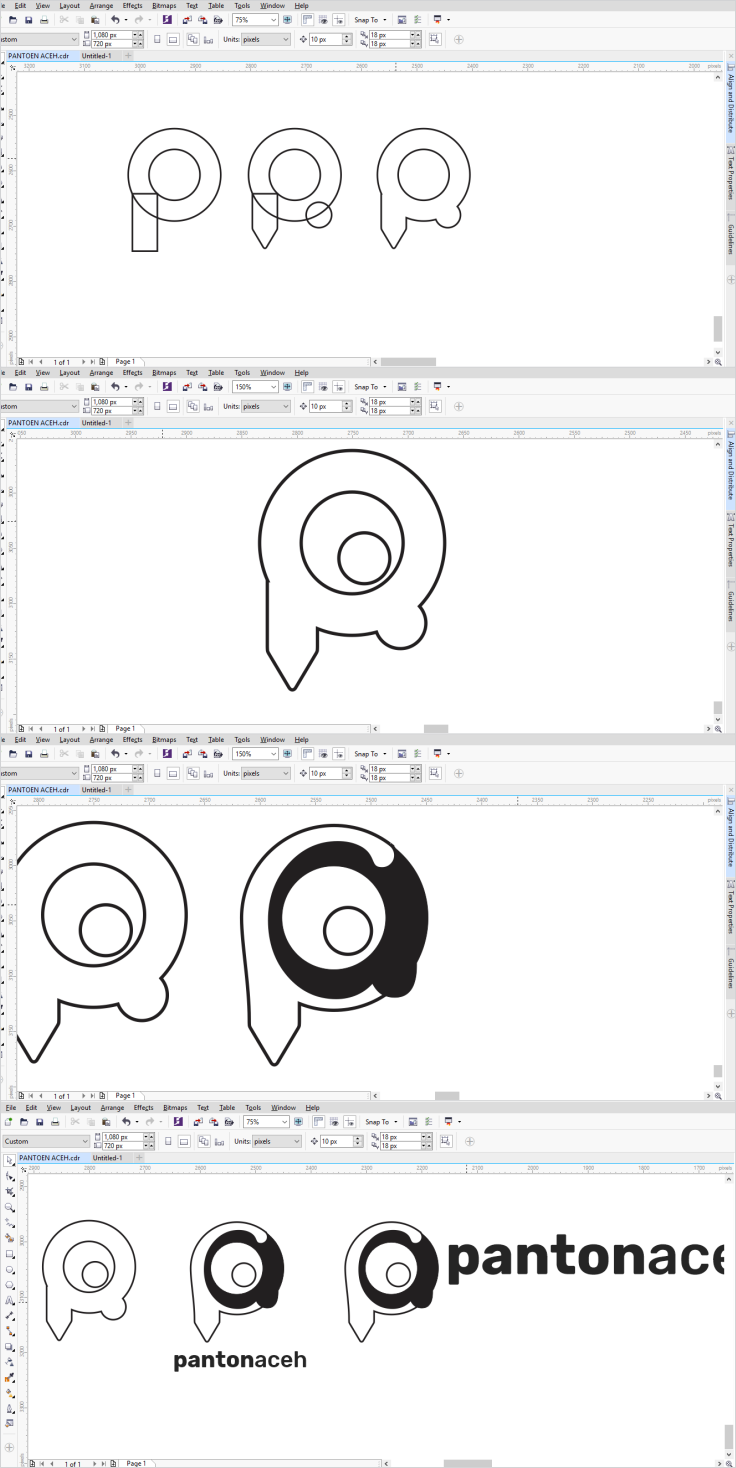This screenshot has width=736, height=1468.
Task: Select the Interactive Fill tool in toolbox
Action: pos(9,1391)
